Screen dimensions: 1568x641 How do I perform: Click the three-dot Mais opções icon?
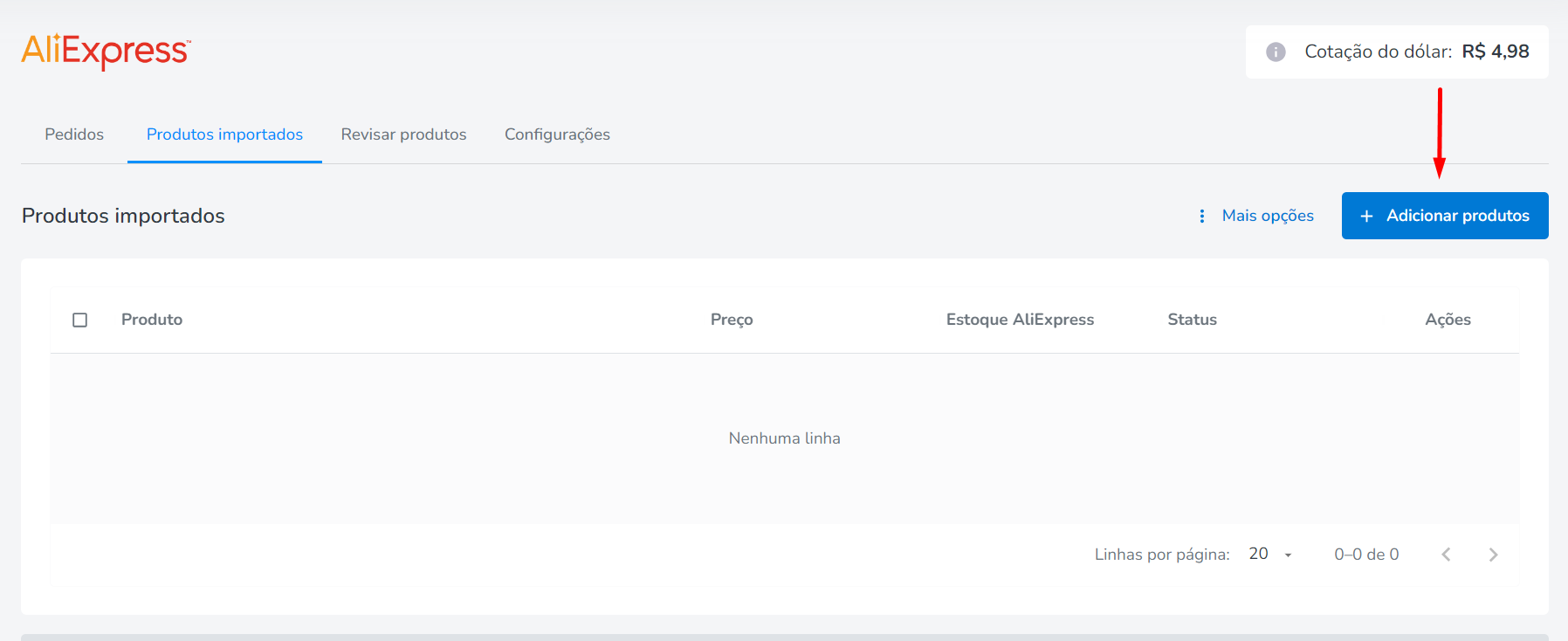(x=1202, y=216)
